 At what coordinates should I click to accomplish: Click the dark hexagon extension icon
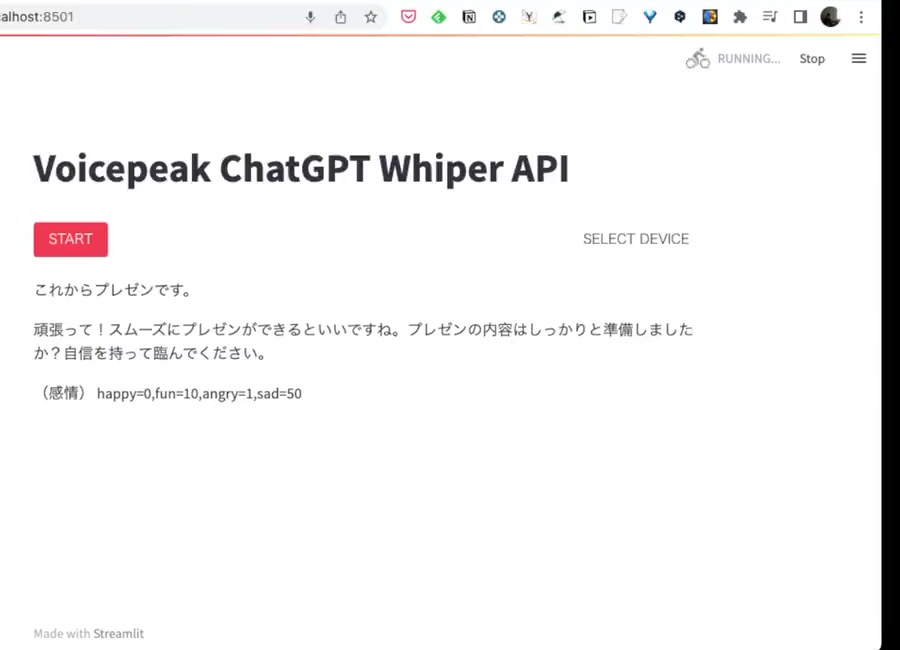tap(680, 17)
